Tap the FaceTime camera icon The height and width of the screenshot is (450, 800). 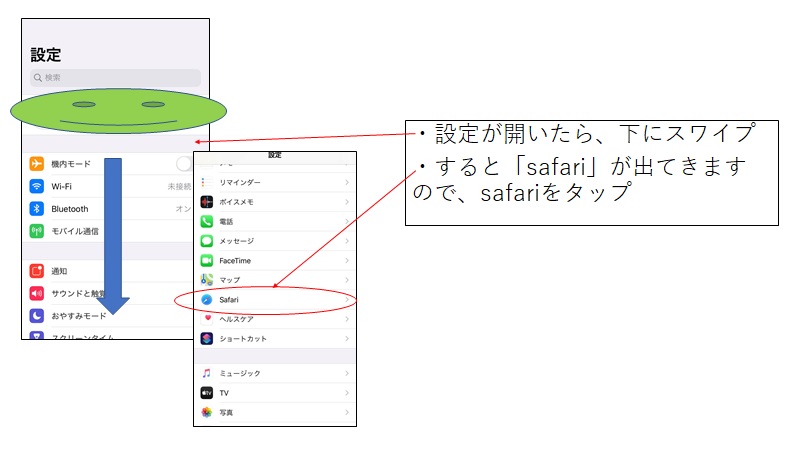click(207, 261)
